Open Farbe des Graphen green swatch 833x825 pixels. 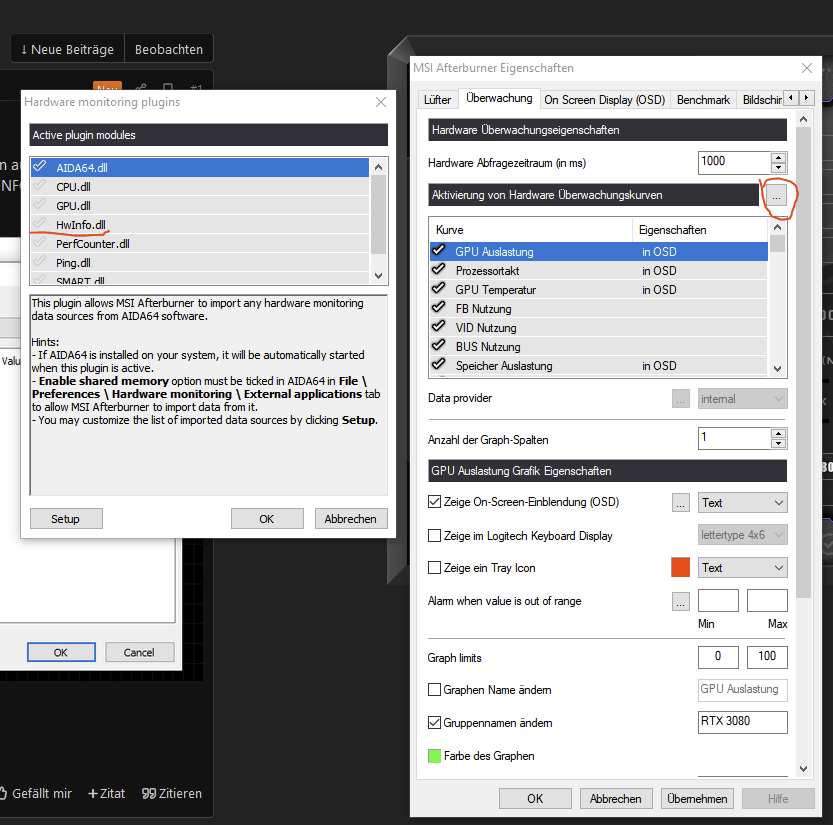point(435,756)
